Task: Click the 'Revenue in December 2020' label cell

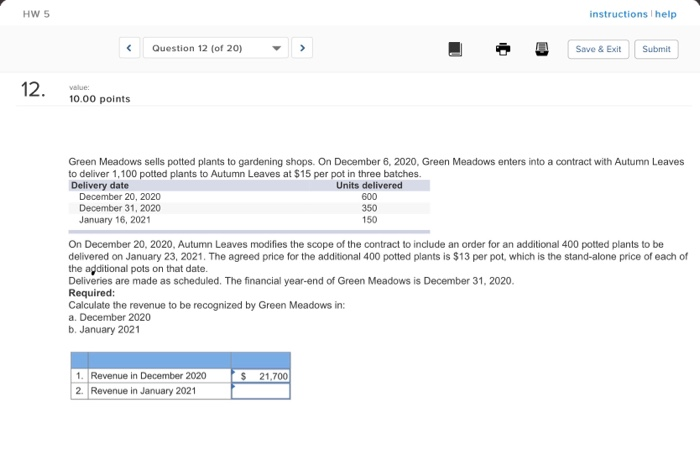Action: (x=159, y=376)
